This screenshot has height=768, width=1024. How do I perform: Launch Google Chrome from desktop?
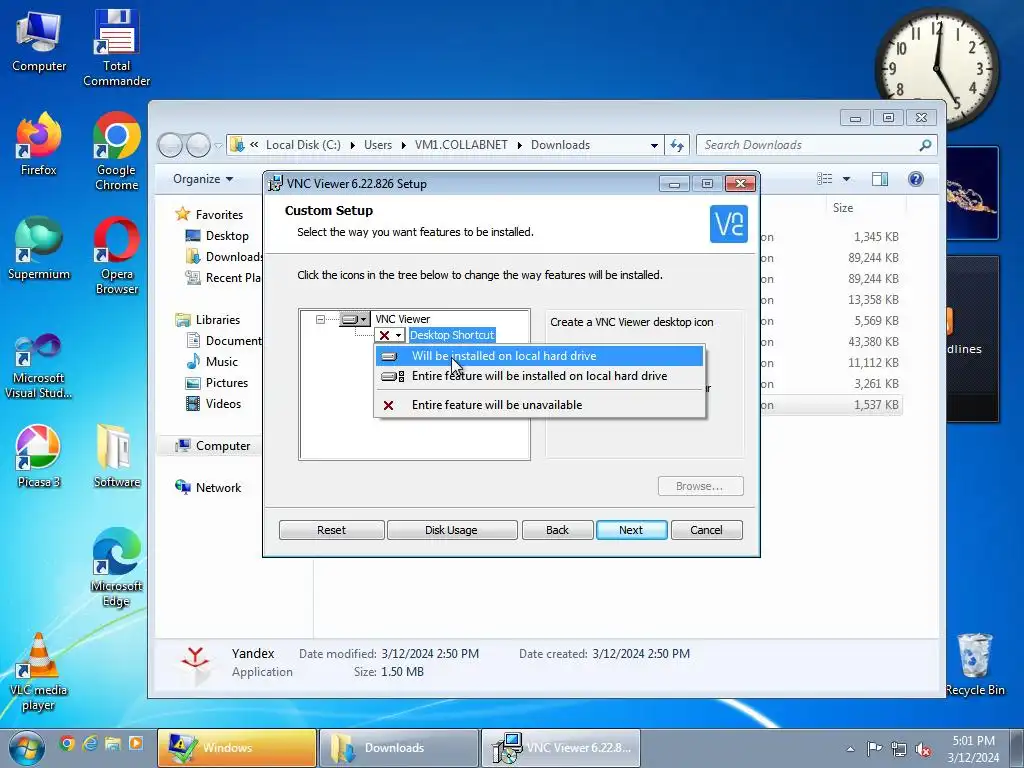(116, 152)
